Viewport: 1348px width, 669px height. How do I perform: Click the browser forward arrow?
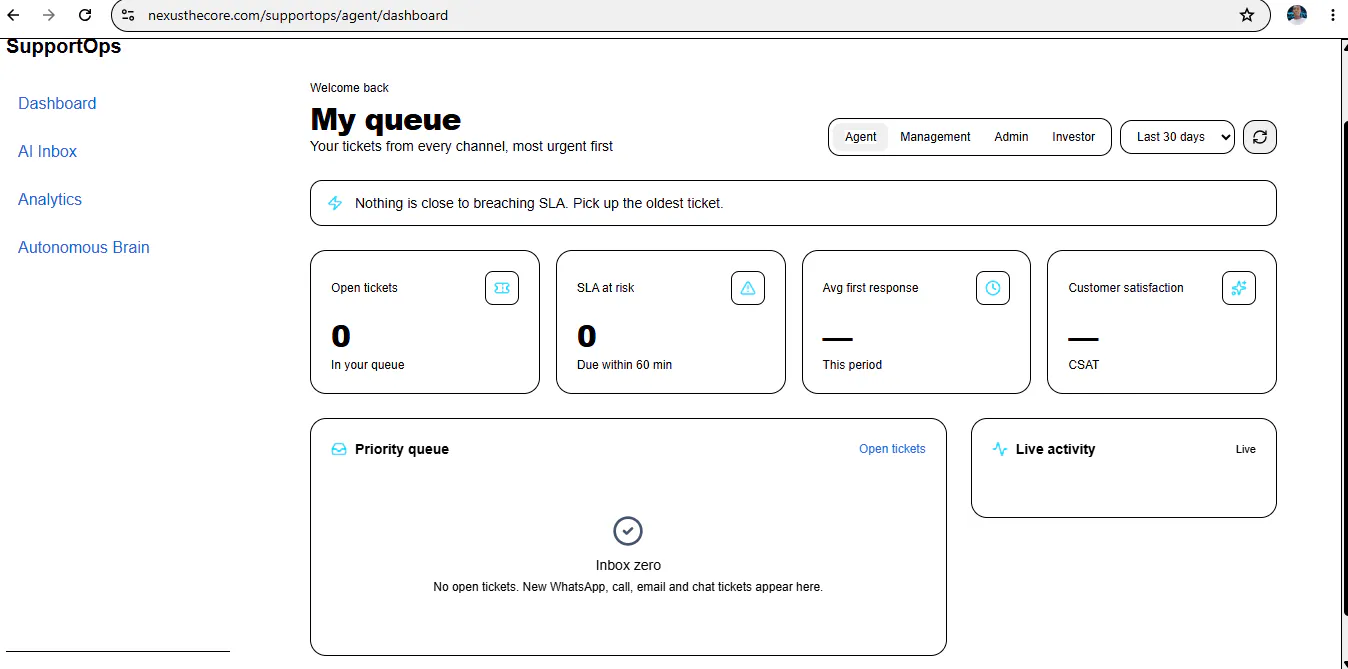click(x=49, y=15)
